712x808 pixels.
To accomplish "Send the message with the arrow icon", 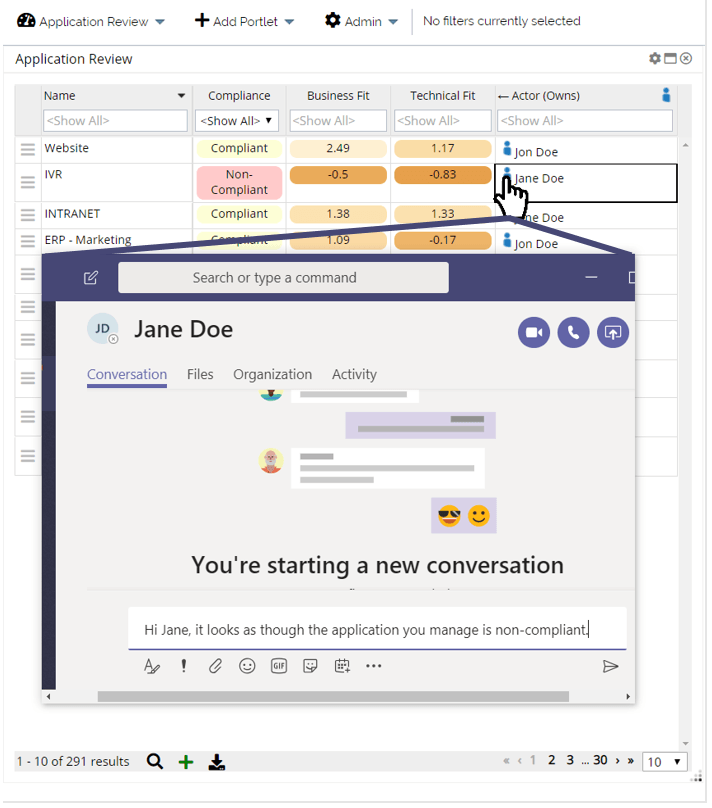I will (610, 666).
